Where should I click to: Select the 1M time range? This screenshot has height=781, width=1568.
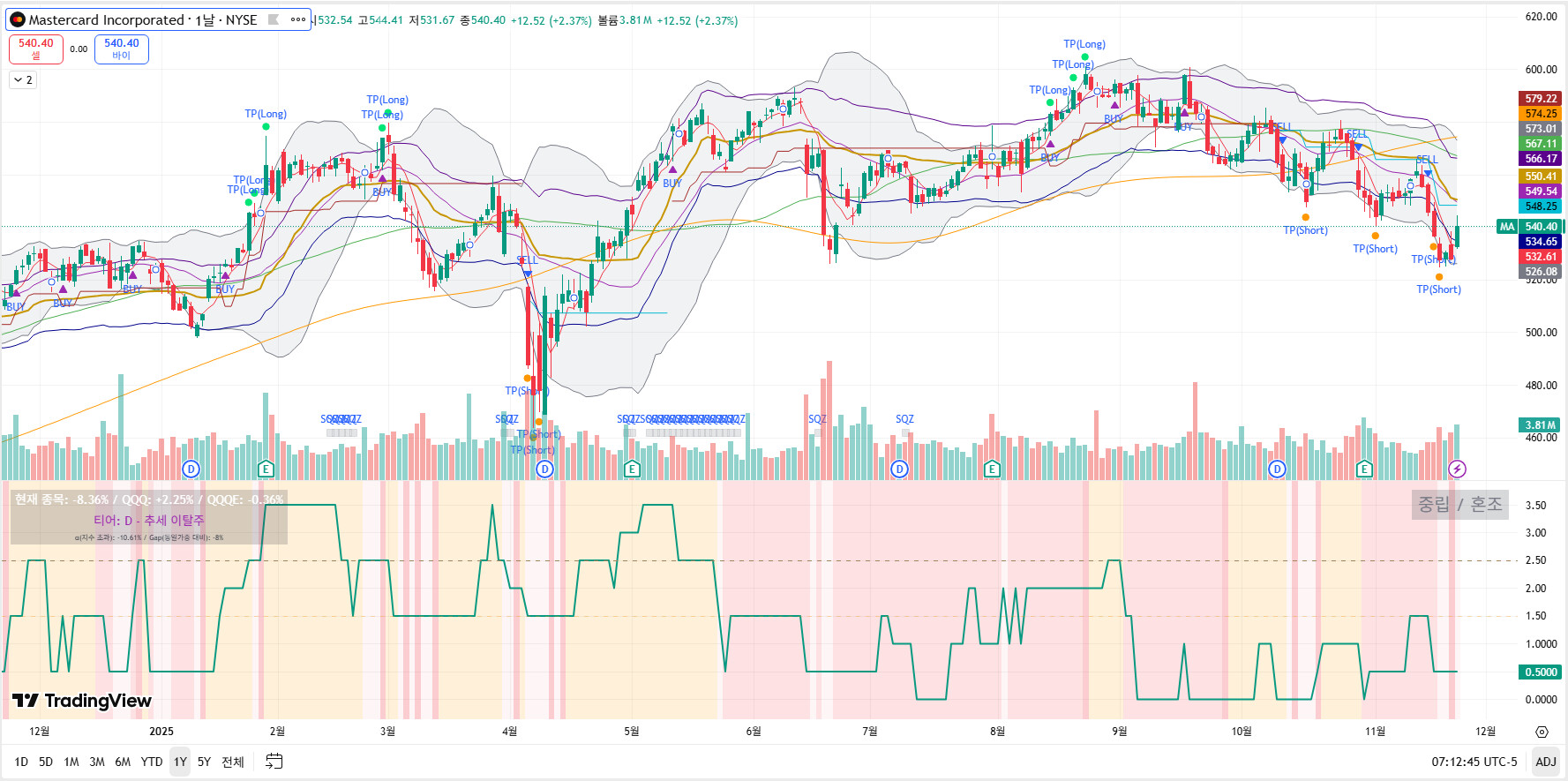tap(71, 762)
